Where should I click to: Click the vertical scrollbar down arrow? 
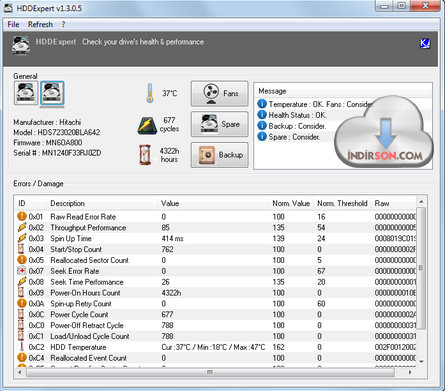pos(421,362)
